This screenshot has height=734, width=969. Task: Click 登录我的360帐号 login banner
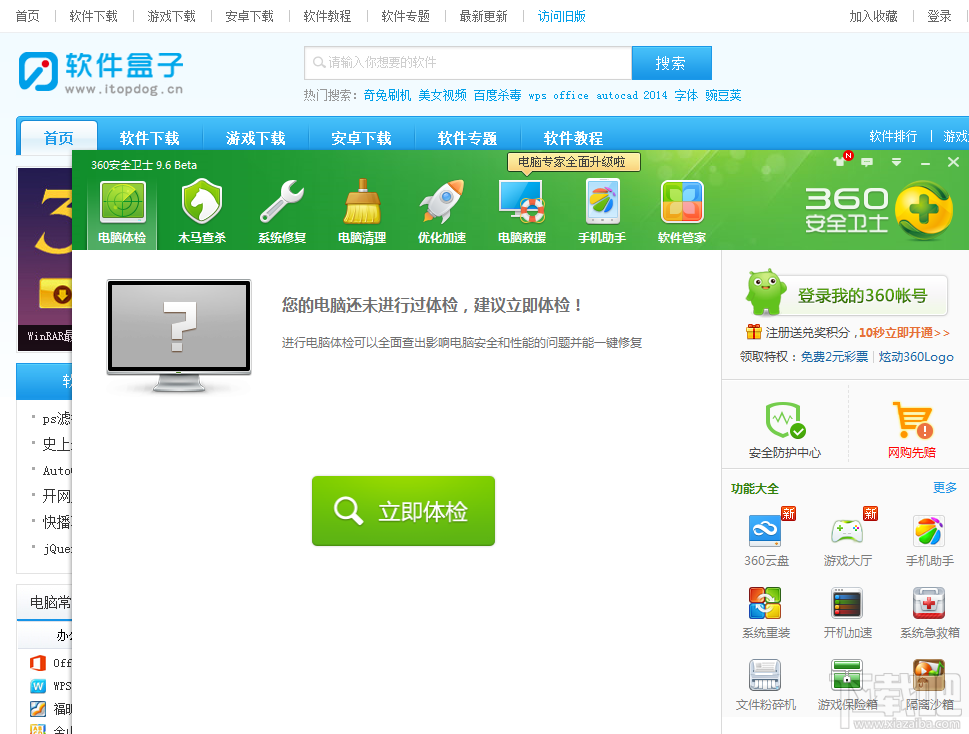[862, 295]
